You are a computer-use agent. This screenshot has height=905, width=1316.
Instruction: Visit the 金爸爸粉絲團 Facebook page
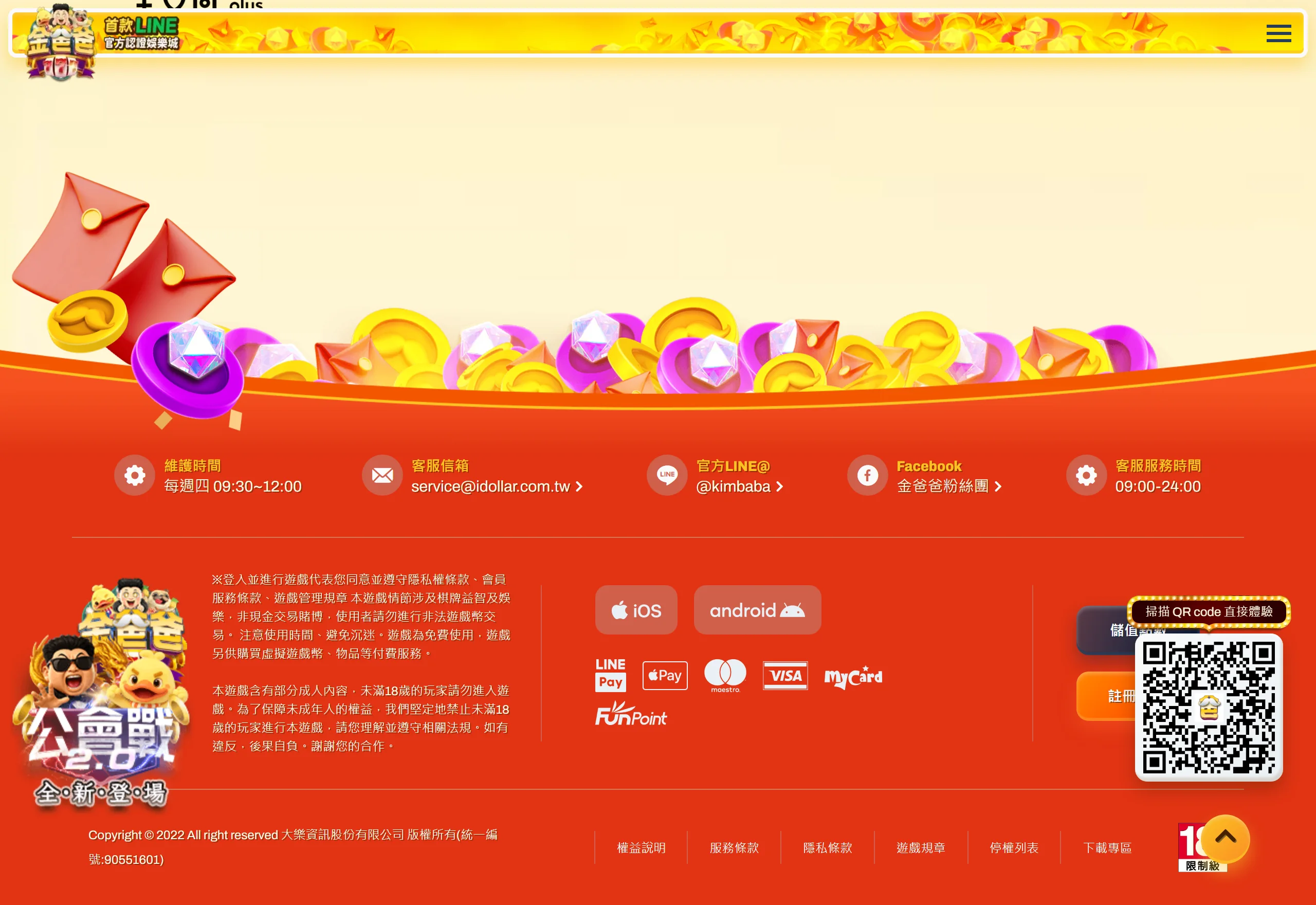coord(949,486)
